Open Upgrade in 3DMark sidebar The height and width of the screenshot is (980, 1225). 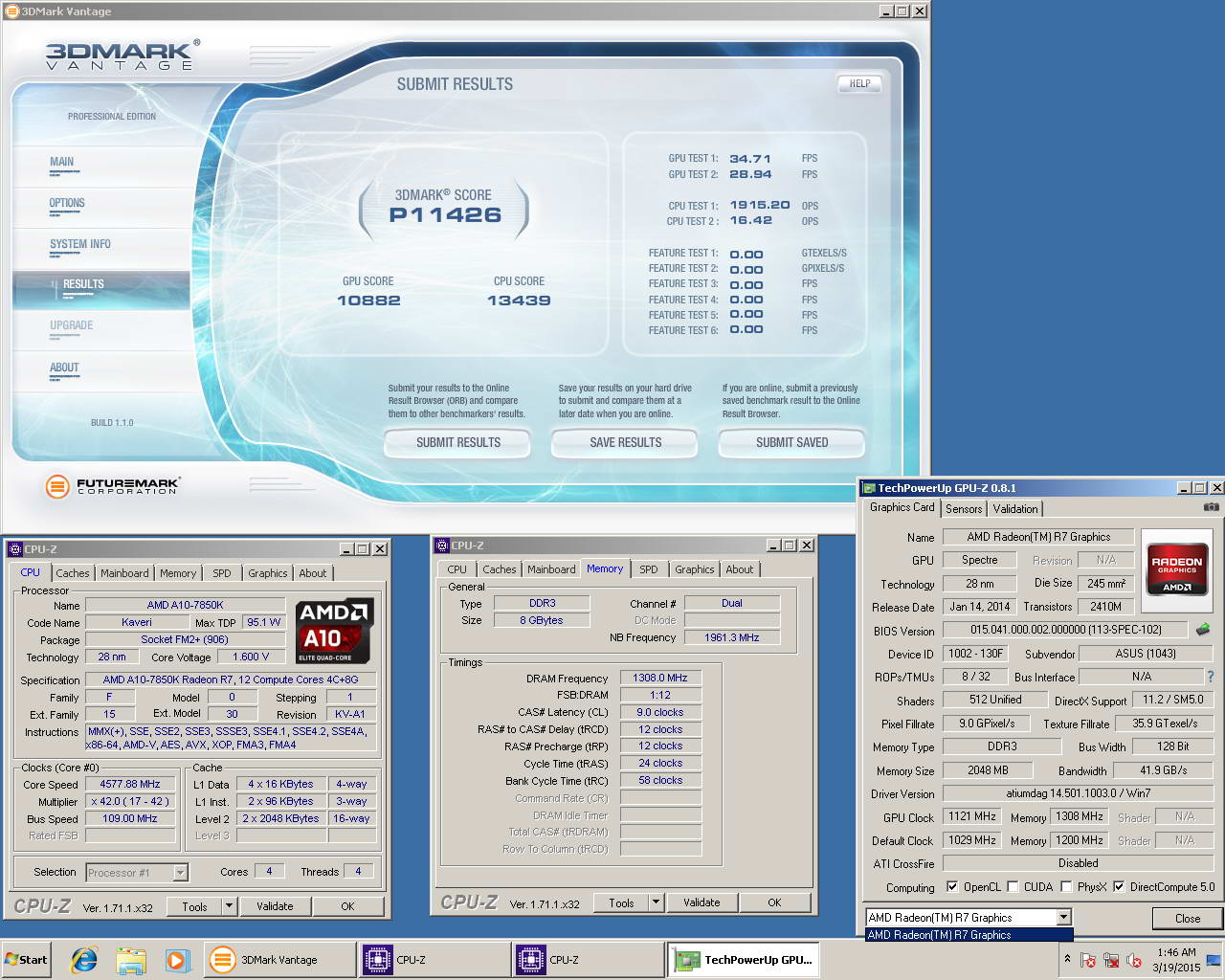pyautogui.click(x=72, y=326)
